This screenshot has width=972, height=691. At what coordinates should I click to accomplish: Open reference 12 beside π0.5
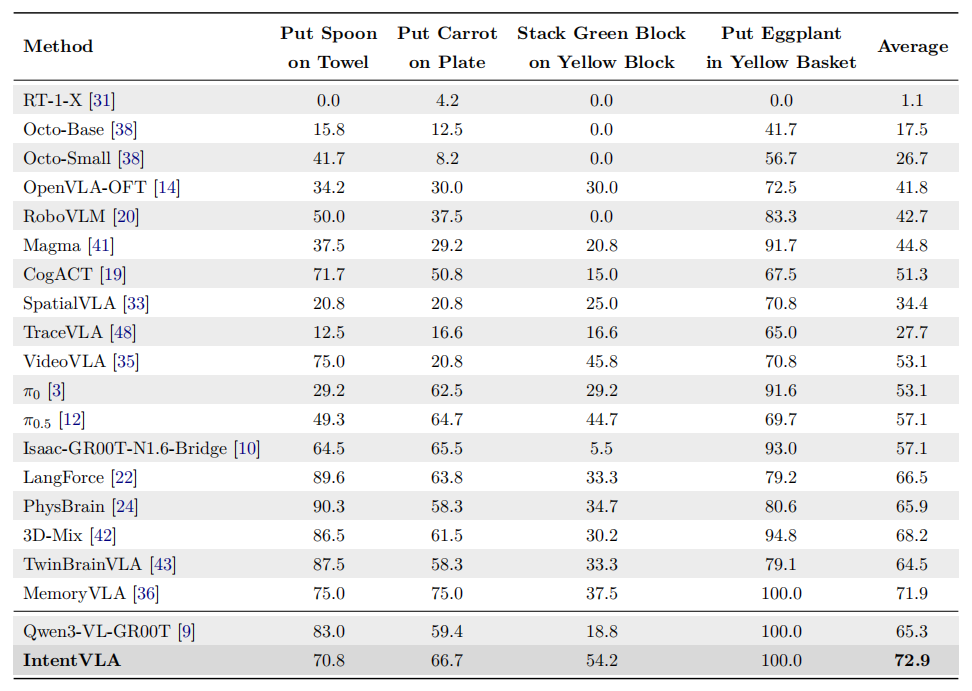click(x=72, y=420)
